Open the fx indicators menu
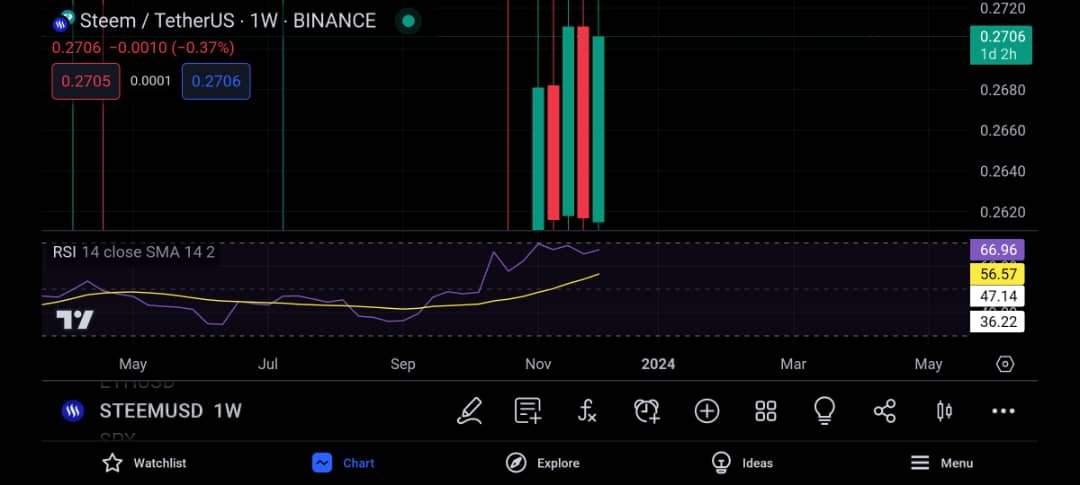1080x485 pixels. coord(587,411)
